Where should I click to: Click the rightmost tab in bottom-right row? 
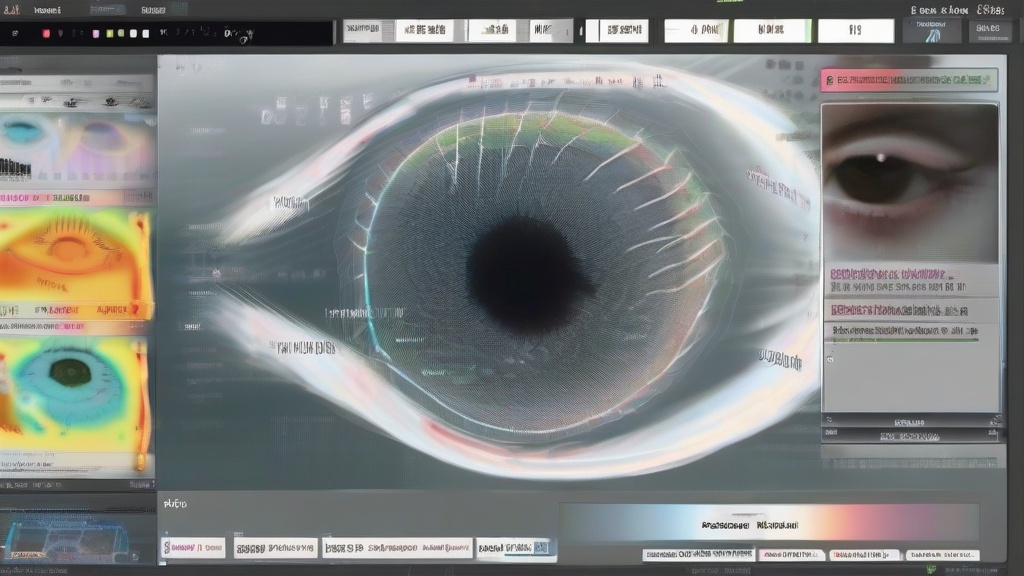click(942, 555)
